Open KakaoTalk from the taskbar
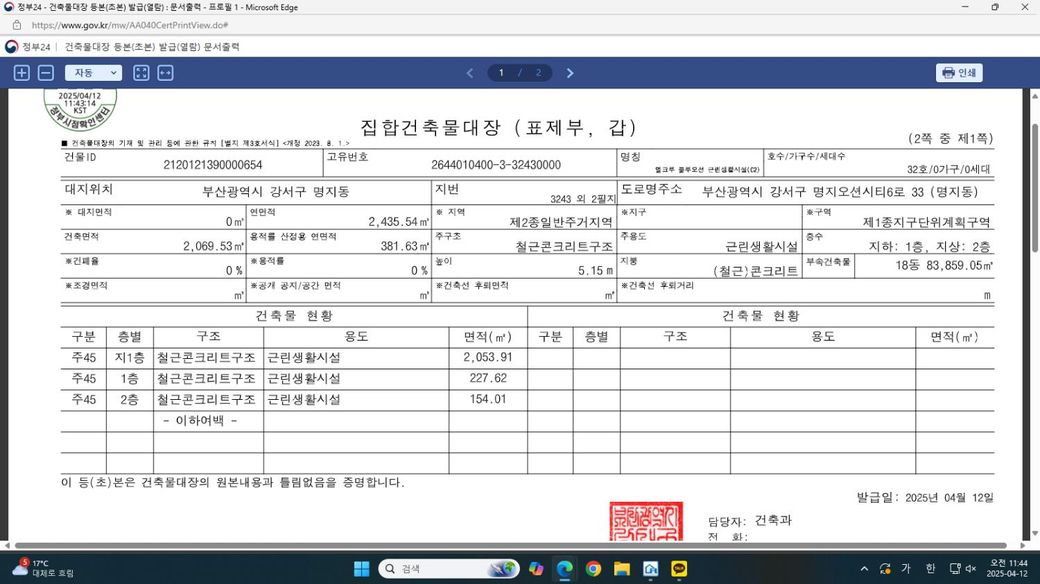Screen dimensions: 1040x584 [x=680, y=568]
